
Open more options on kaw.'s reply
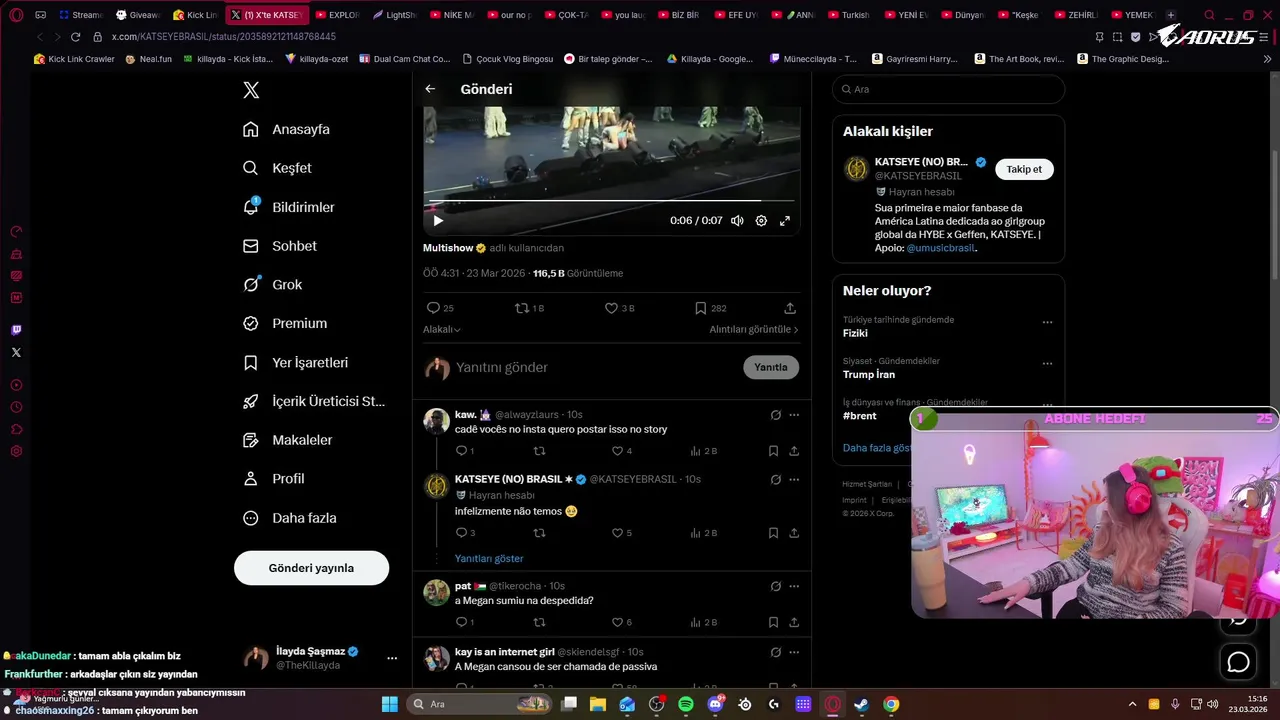[x=794, y=415]
